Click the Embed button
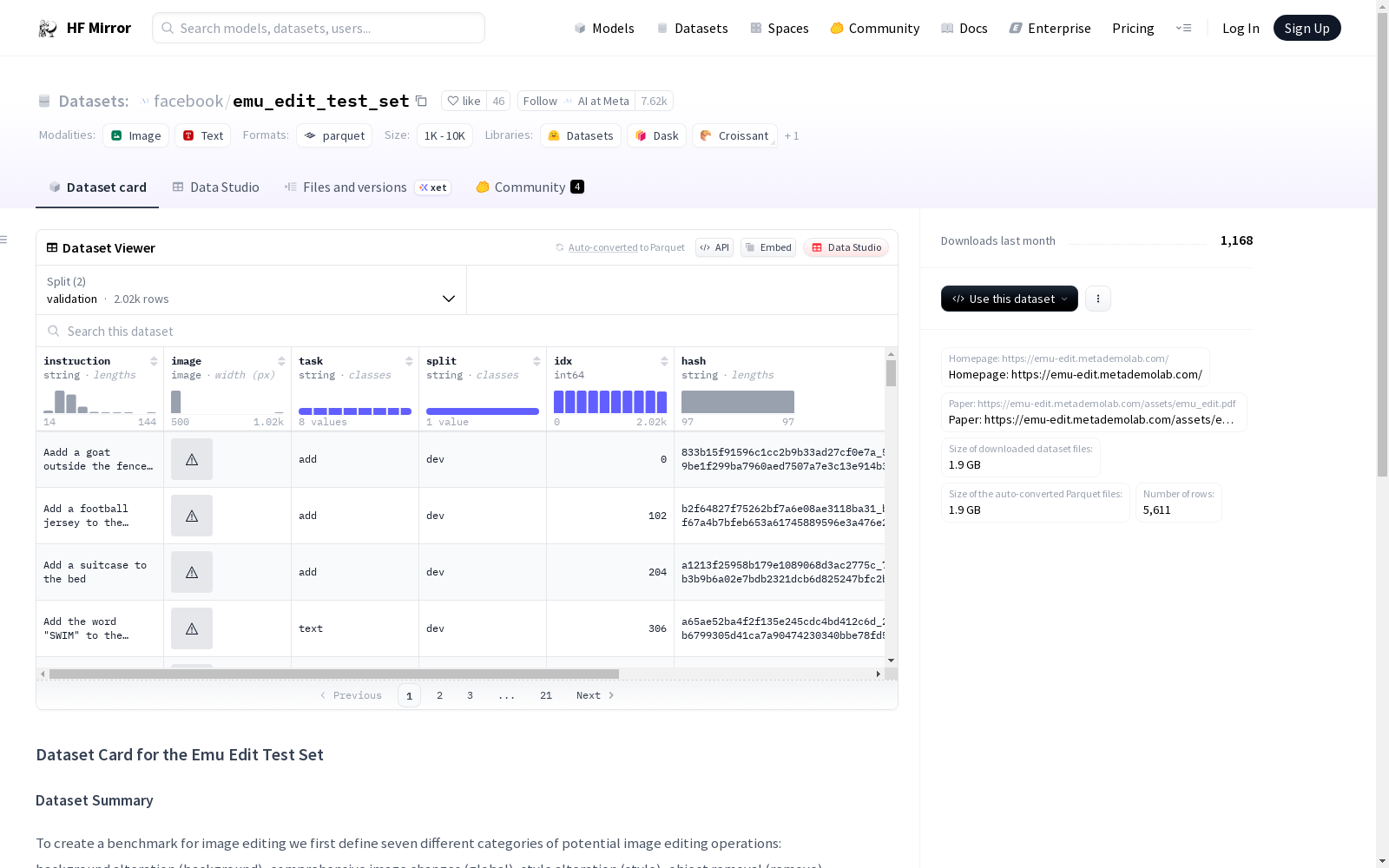1389x868 pixels. (x=768, y=247)
